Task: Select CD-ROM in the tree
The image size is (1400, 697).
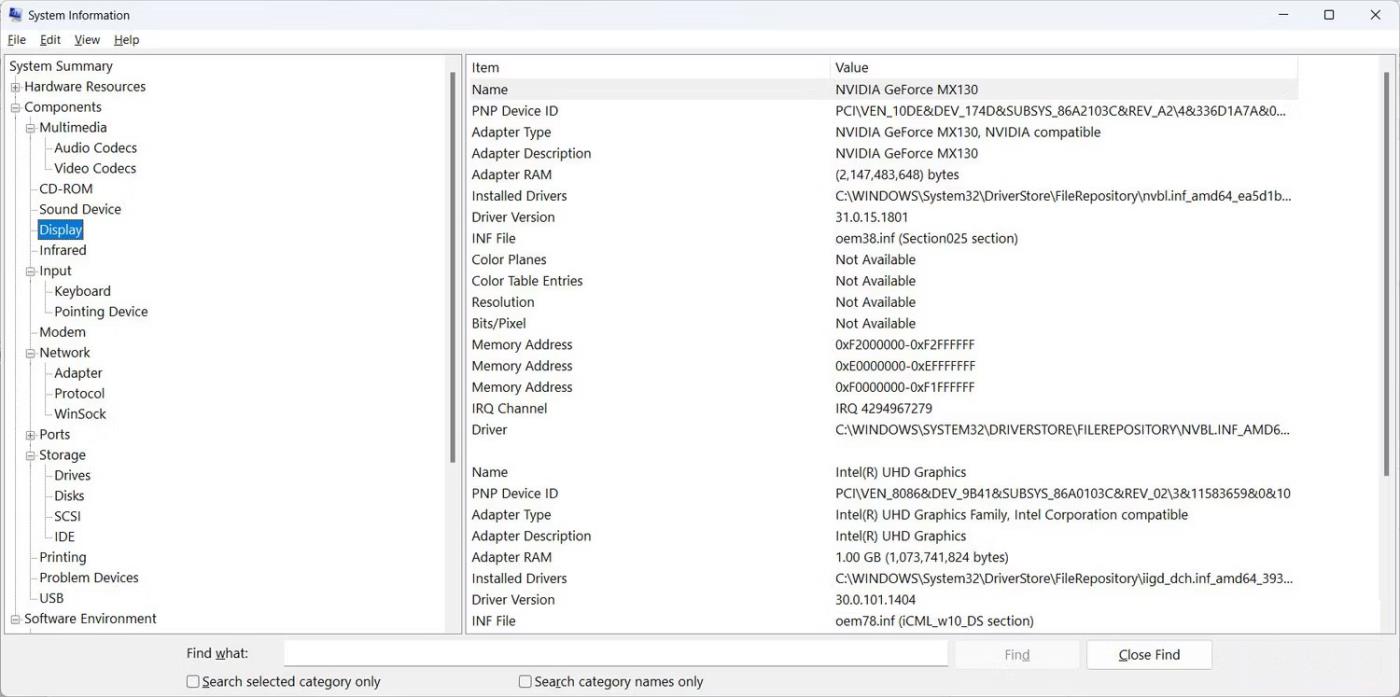Action: point(66,189)
